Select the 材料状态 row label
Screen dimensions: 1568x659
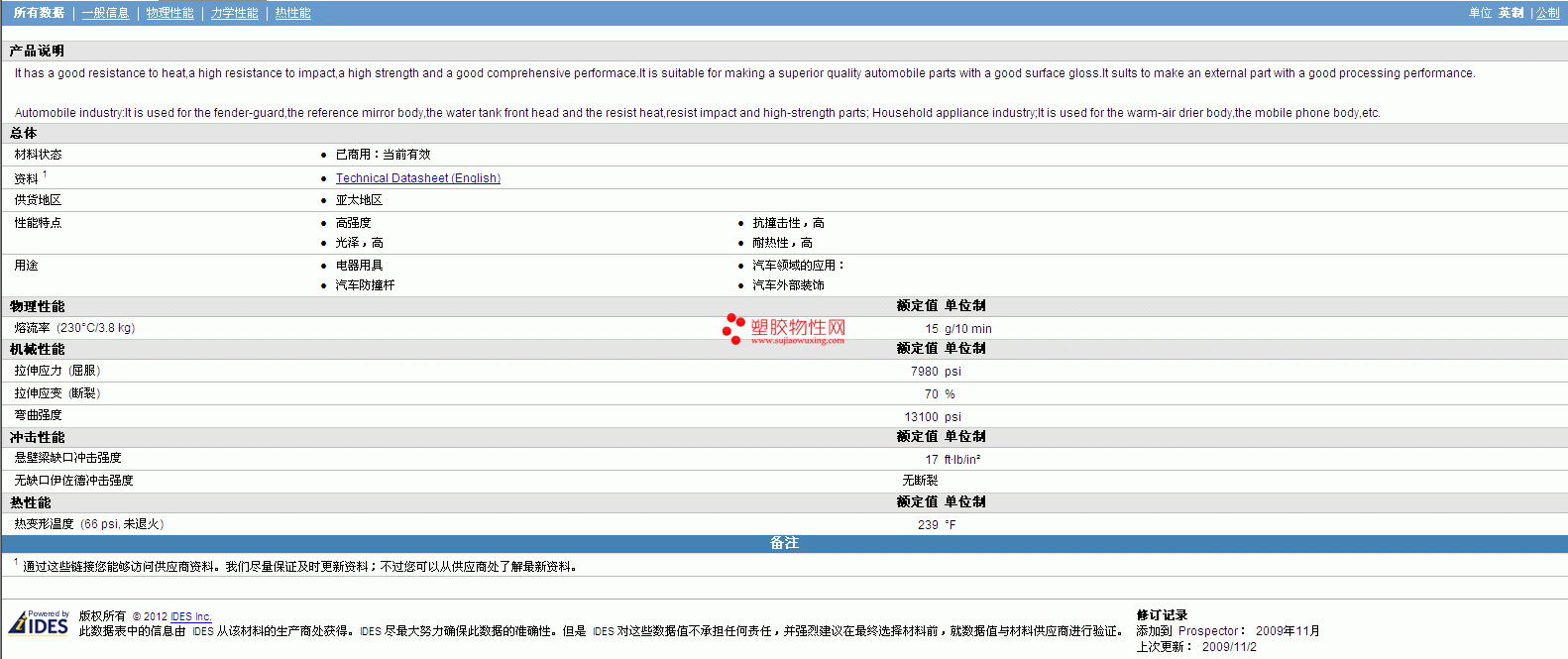38,155
